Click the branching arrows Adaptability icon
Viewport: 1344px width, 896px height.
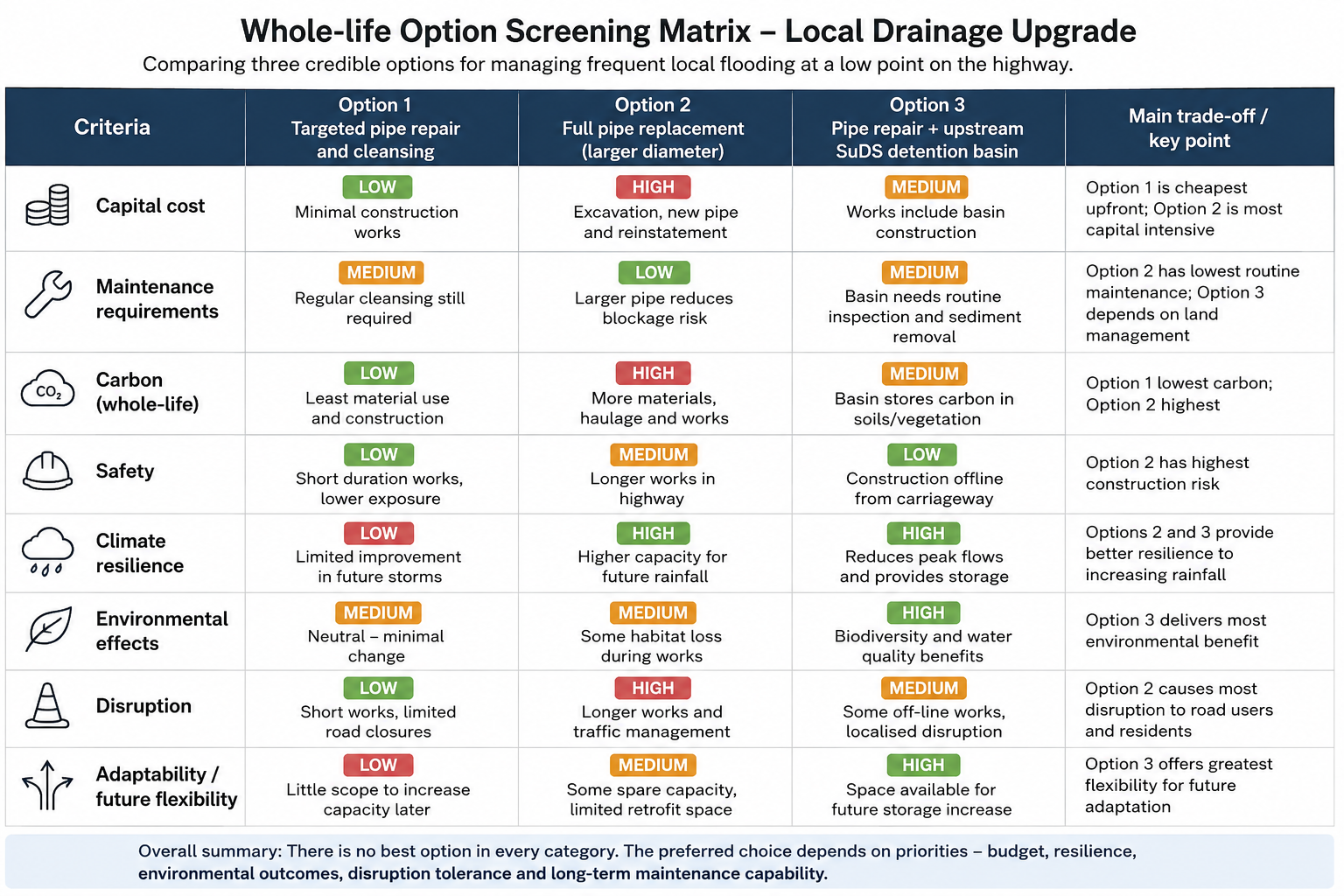pyautogui.click(x=47, y=785)
